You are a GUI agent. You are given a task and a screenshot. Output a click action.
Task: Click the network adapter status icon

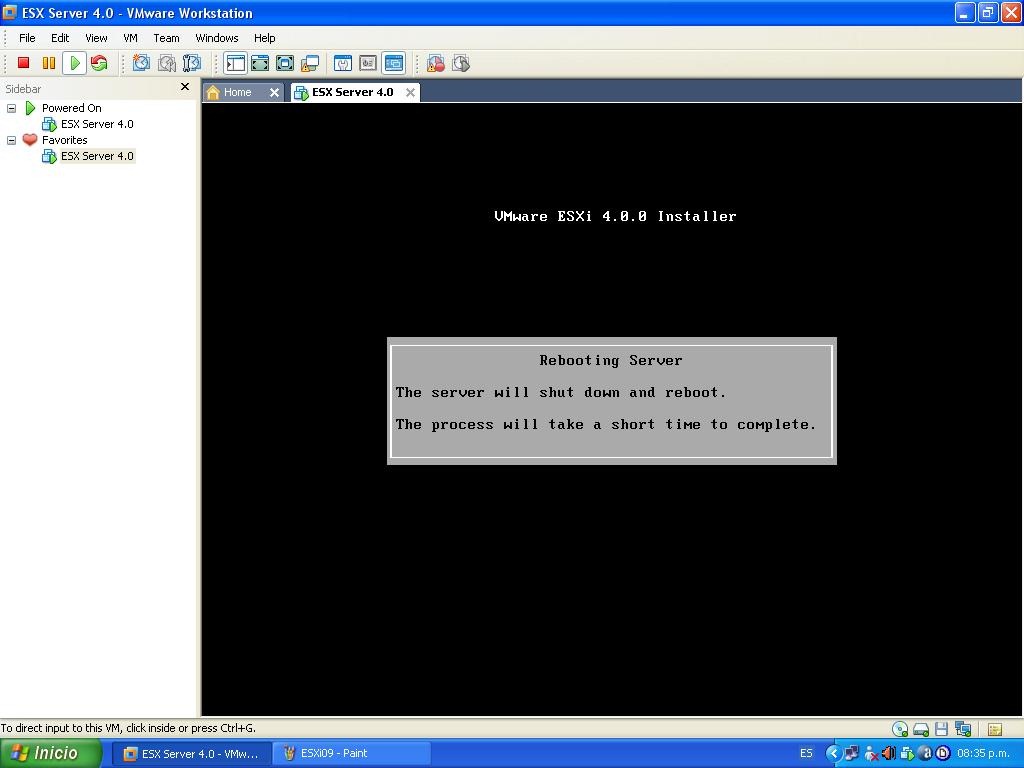tap(963, 729)
